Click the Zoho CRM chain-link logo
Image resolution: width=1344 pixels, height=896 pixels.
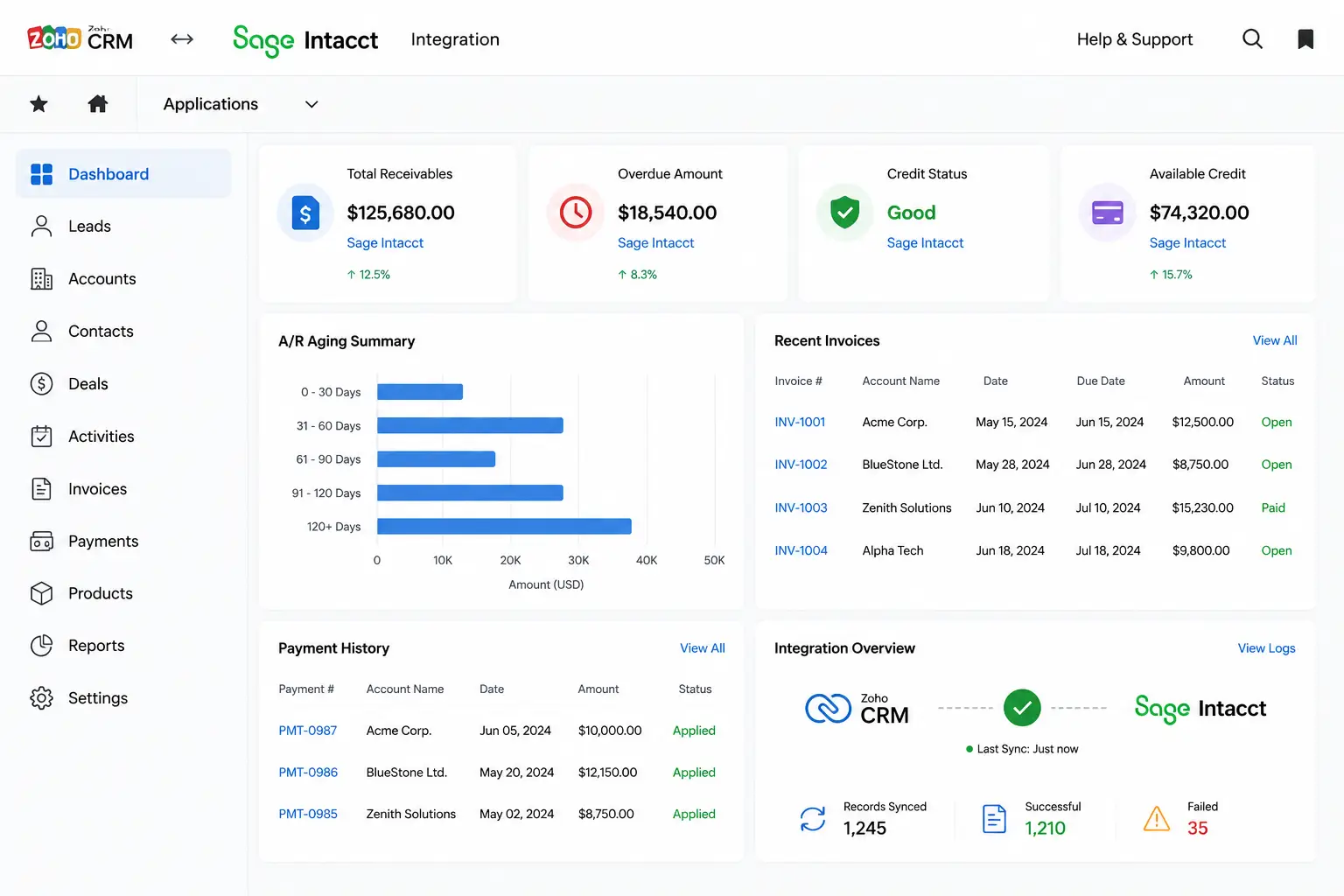coord(828,708)
